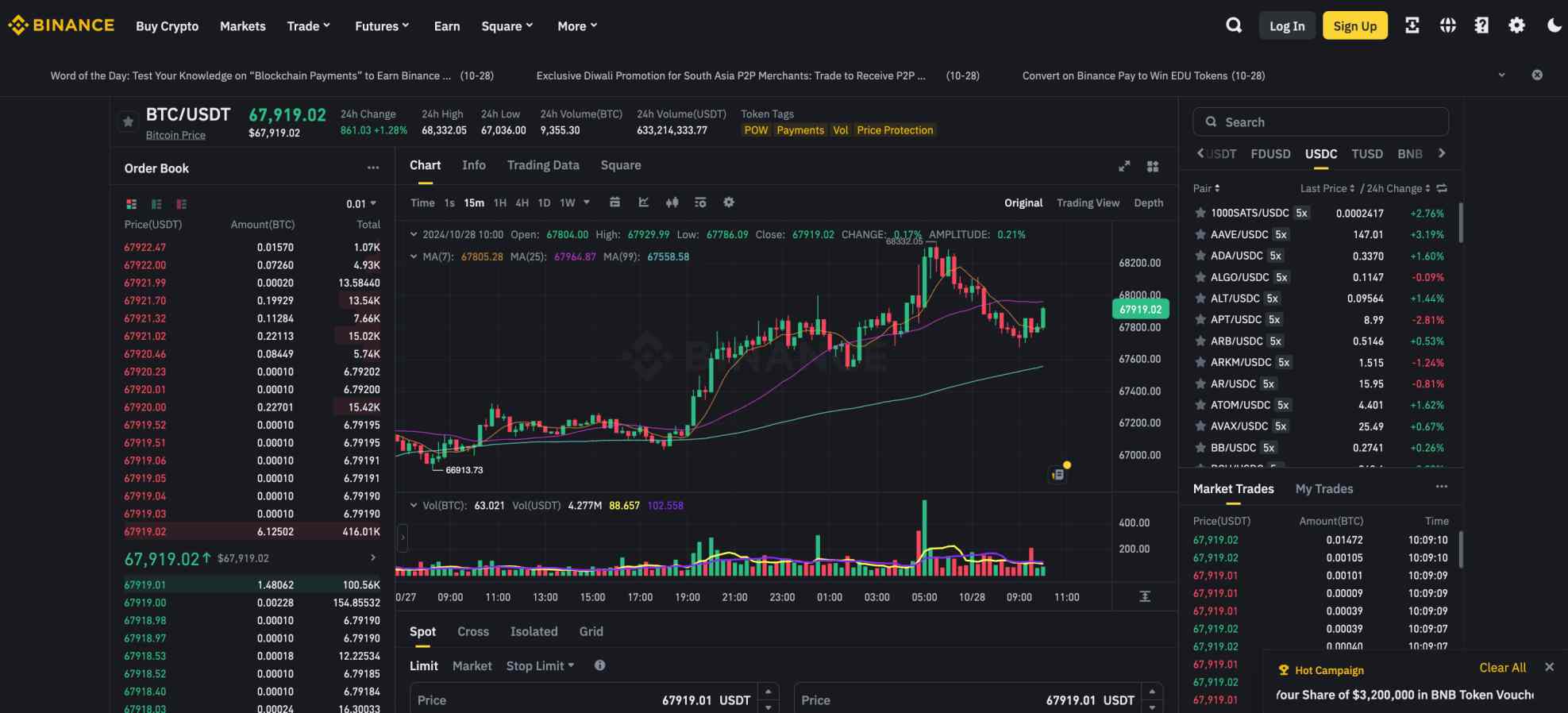Screen dimensions: 1568x713
Task: Open the Earn page
Action: [x=447, y=26]
